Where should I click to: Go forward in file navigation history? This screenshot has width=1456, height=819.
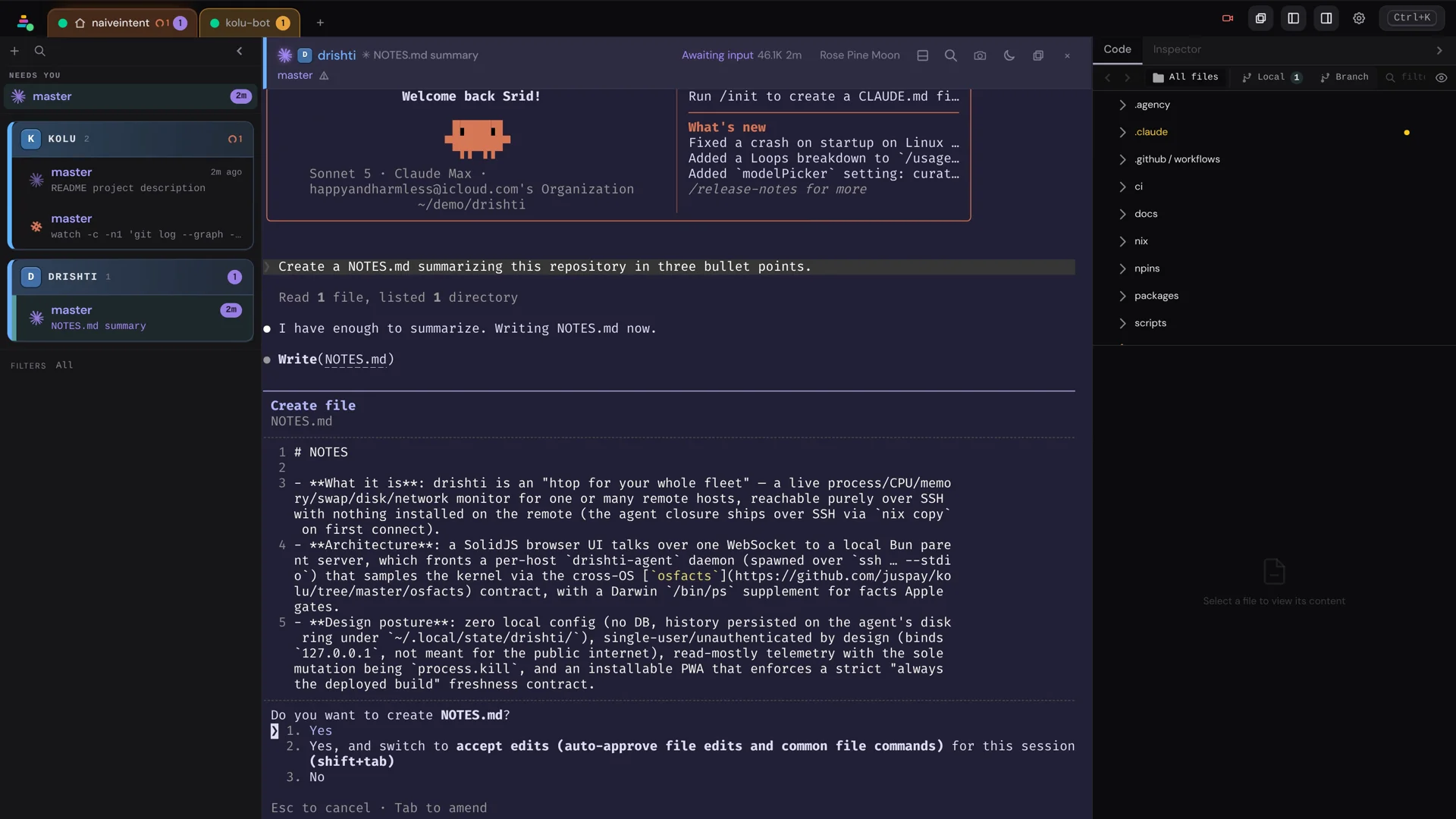[1127, 77]
